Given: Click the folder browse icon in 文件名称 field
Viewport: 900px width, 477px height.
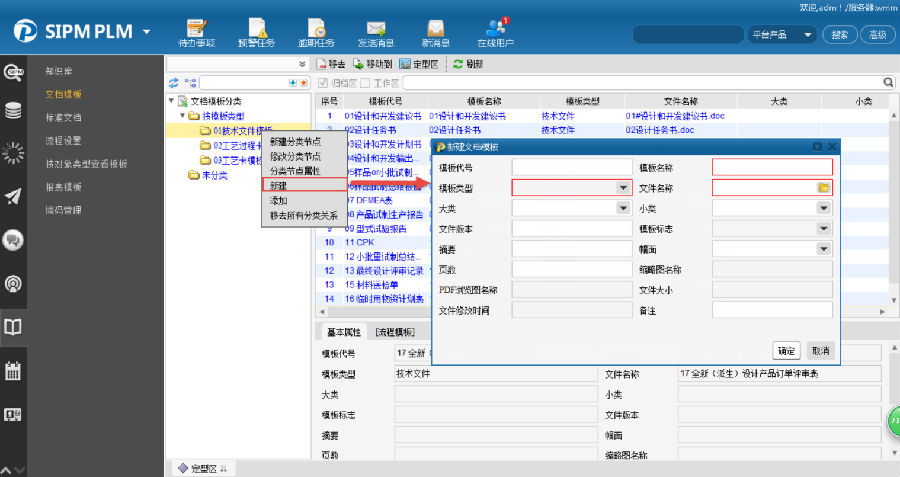Looking at the screenshot, I should point(824,188).
